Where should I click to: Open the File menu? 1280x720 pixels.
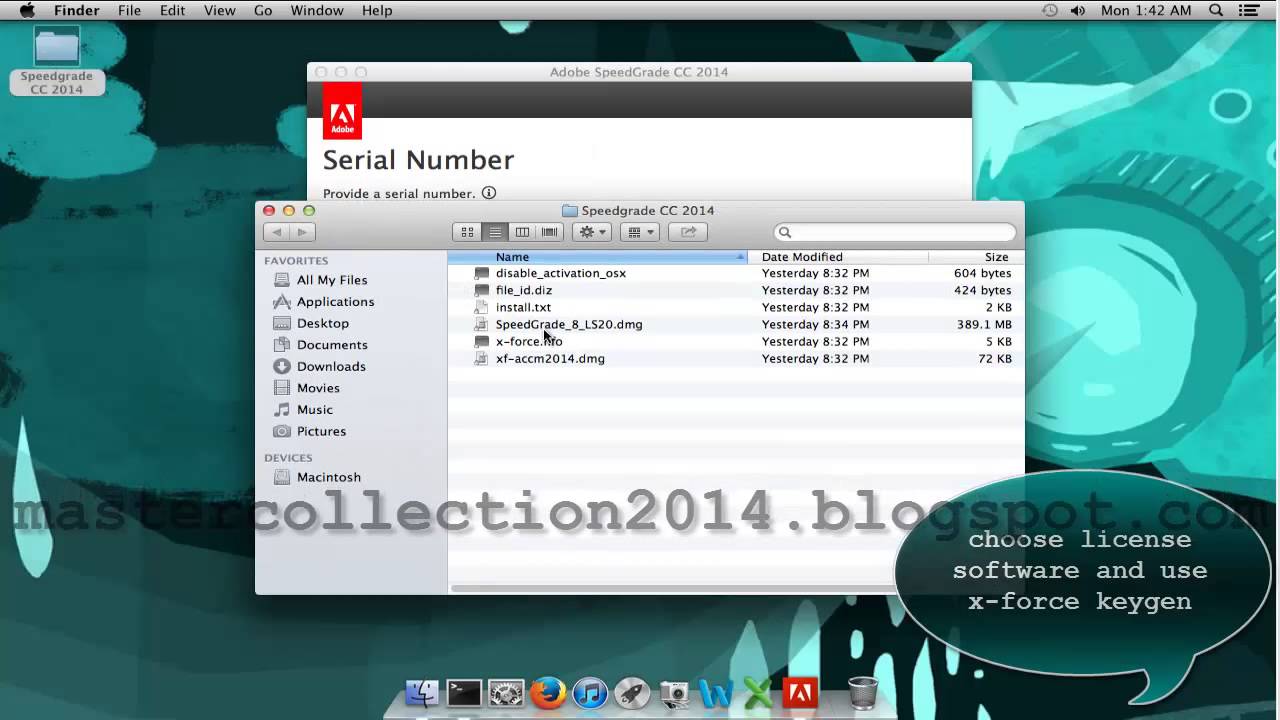click(129, 10)
